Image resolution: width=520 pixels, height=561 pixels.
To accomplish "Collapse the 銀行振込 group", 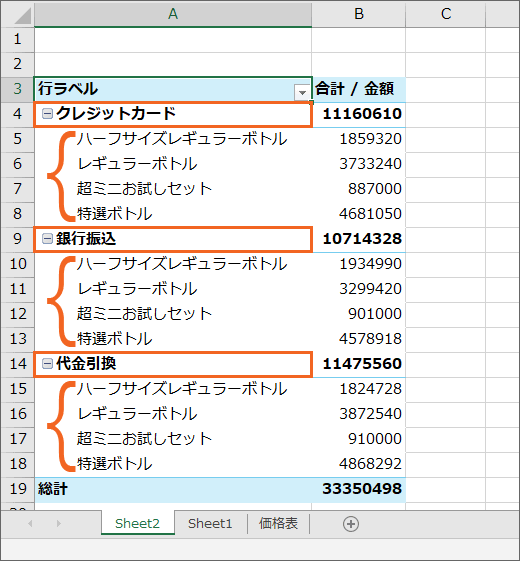I will point(47,239).
